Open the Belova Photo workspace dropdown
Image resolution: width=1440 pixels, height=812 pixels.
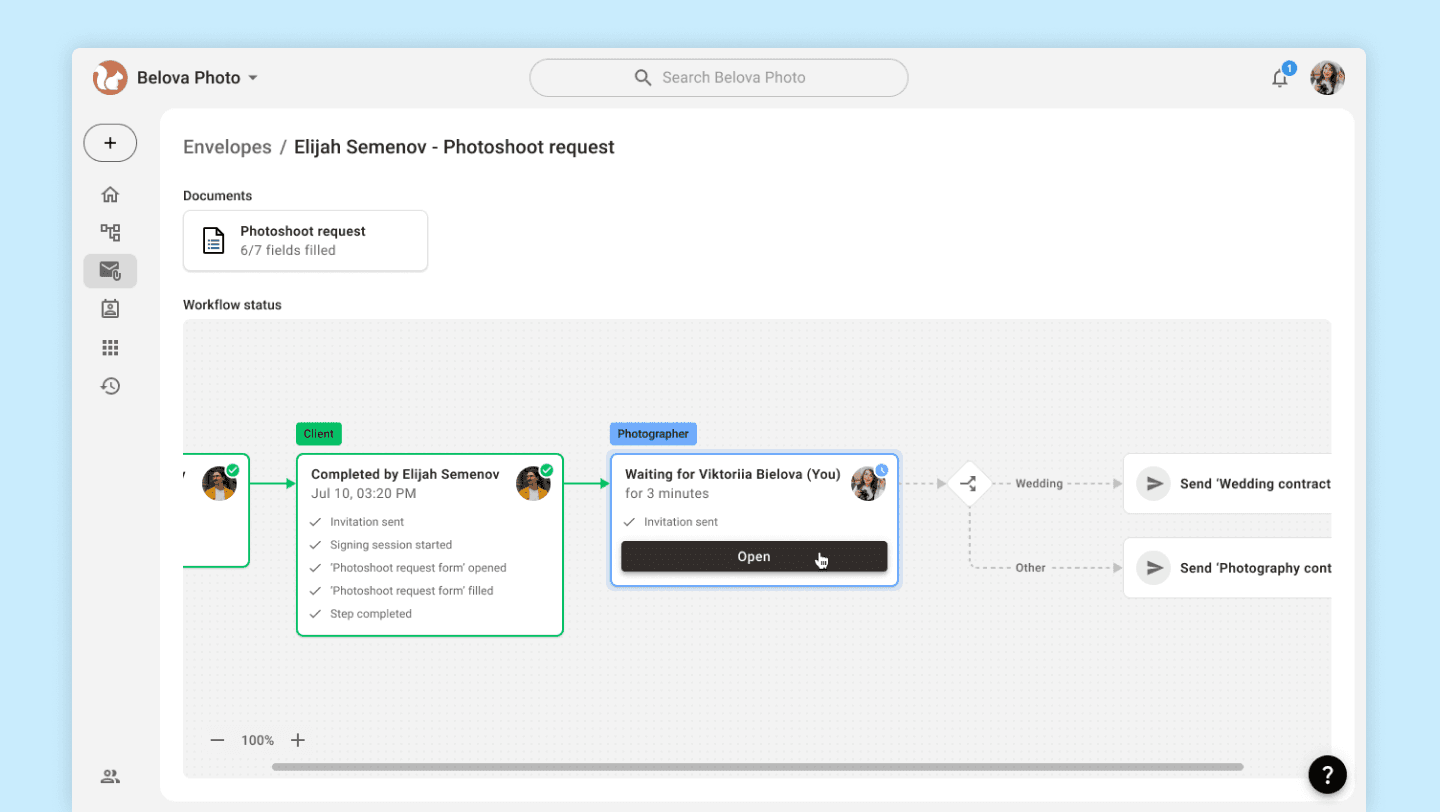click(197, 78)
